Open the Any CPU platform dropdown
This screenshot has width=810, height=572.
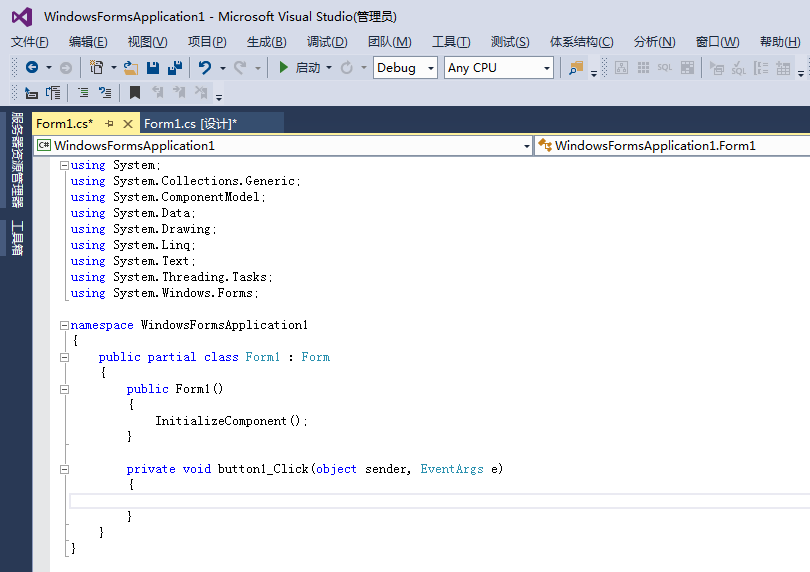[x=499, y=68]
